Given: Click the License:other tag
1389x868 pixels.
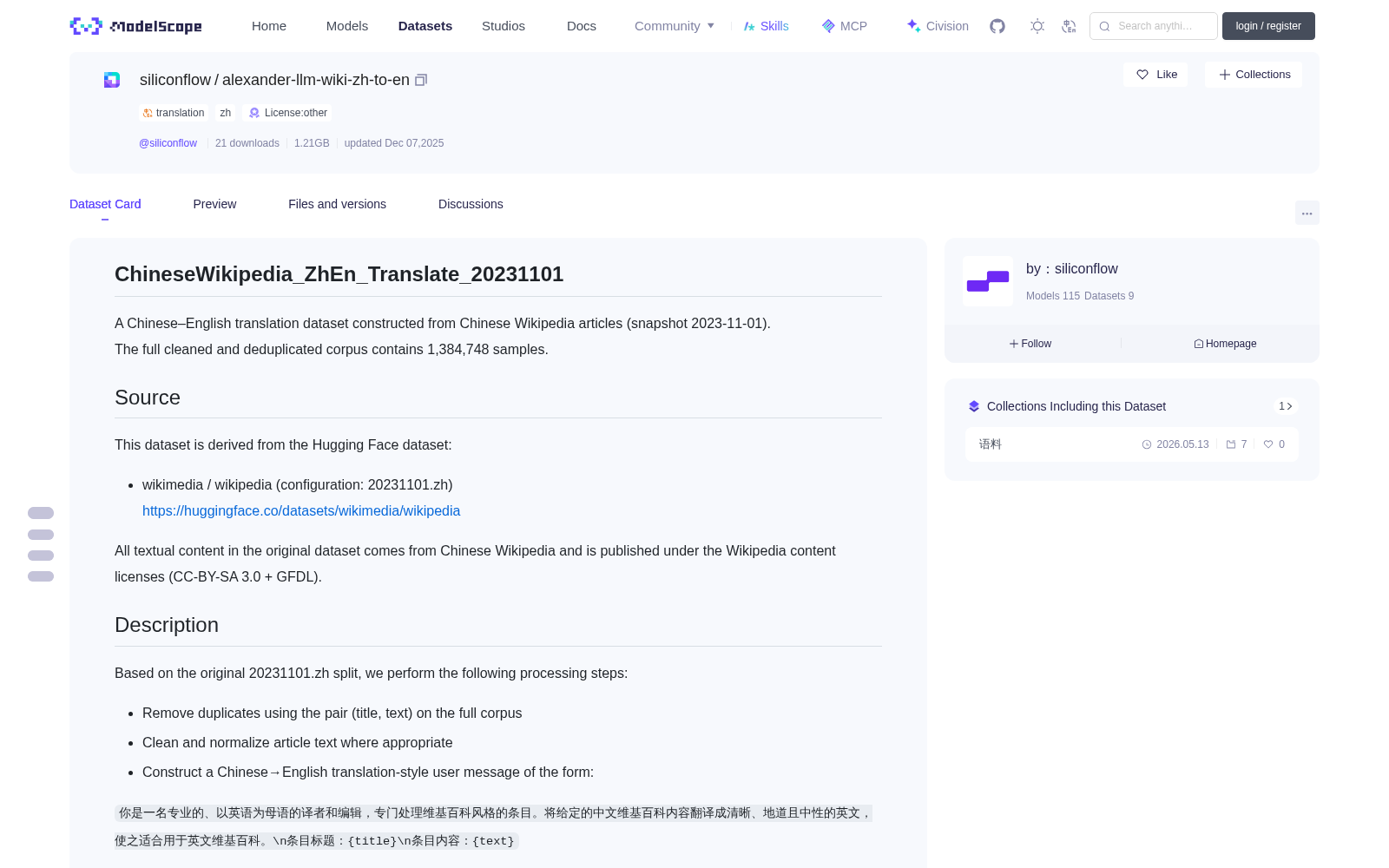Looking at the screenshot, I should 288,113.
